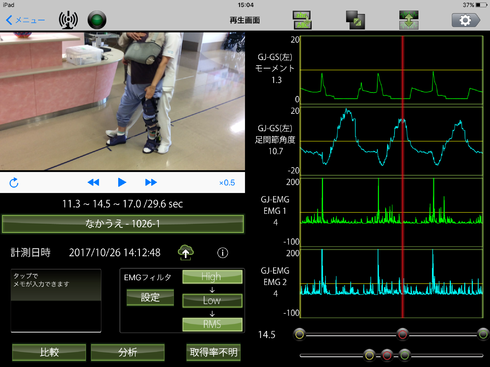Tap the 15:04 clock in status bar

[246, 5]
